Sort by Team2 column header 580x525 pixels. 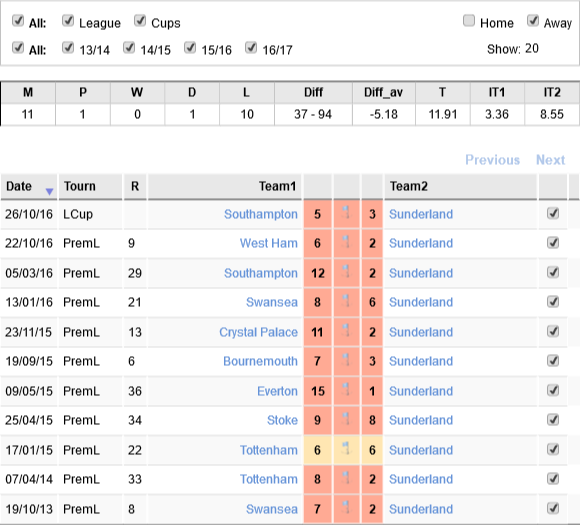coord(409,186)
